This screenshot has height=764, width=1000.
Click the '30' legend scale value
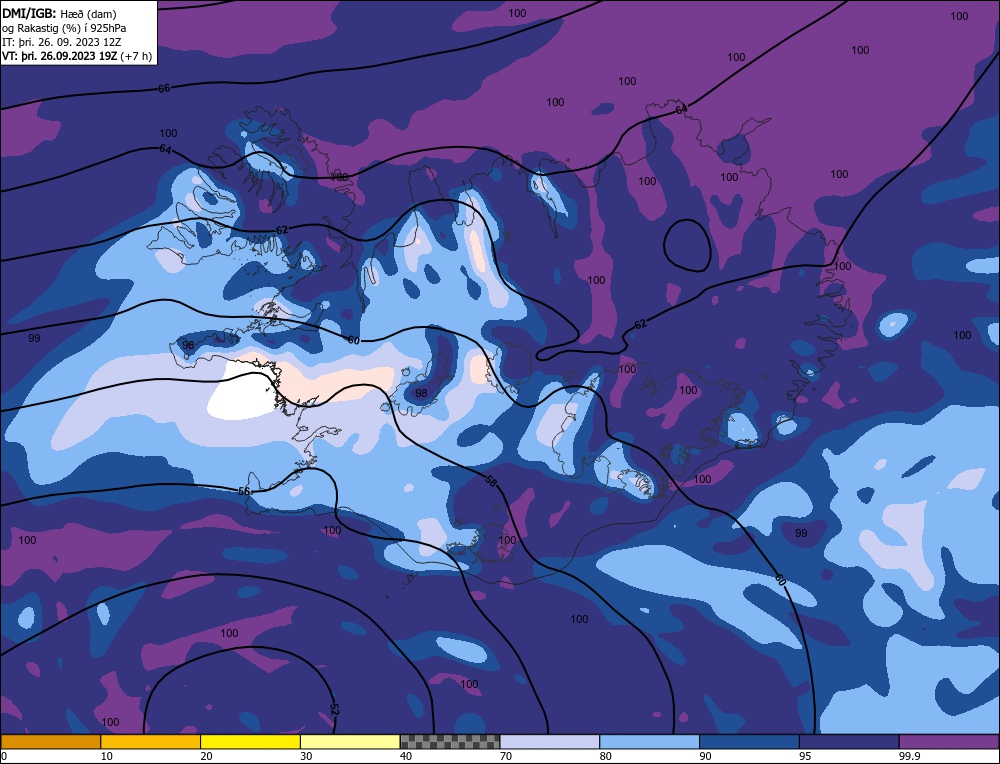tap(306, 756)
